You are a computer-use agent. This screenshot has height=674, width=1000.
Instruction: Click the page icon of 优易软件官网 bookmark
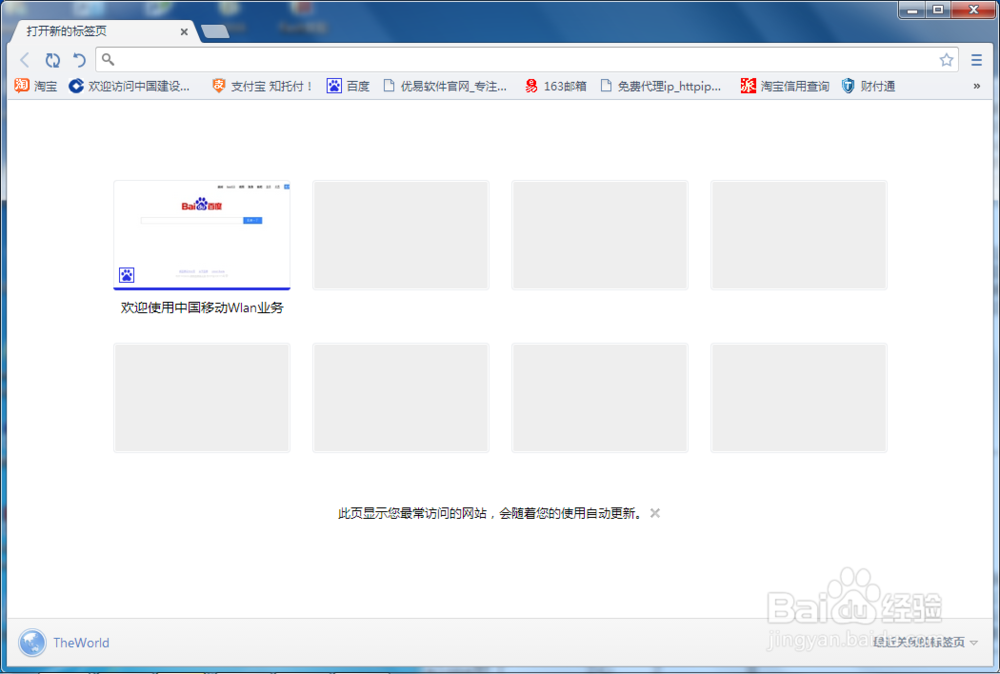(388, 85)
